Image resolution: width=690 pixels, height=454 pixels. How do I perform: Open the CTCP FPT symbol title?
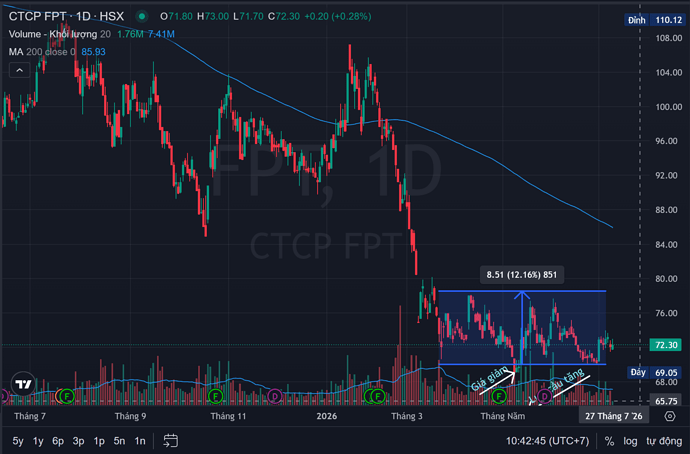pyautogui.click(x=66, y=17)
